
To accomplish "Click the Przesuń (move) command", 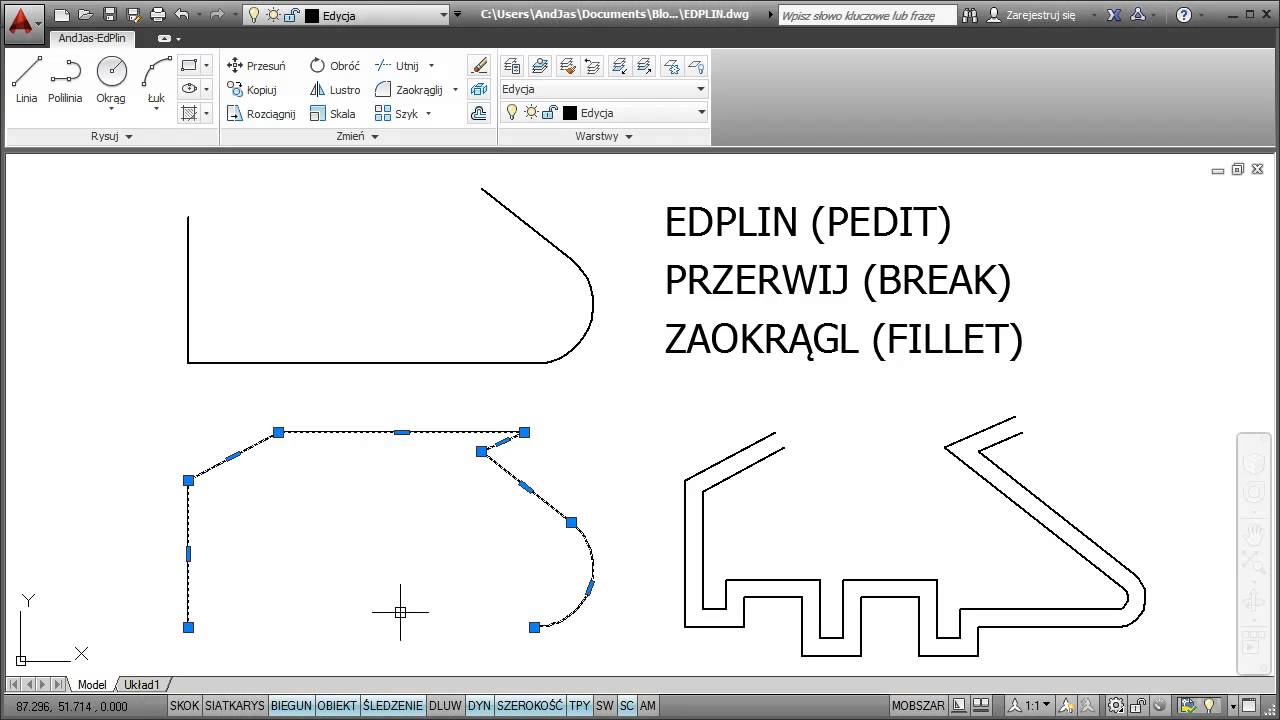I will tap(256, 66).
